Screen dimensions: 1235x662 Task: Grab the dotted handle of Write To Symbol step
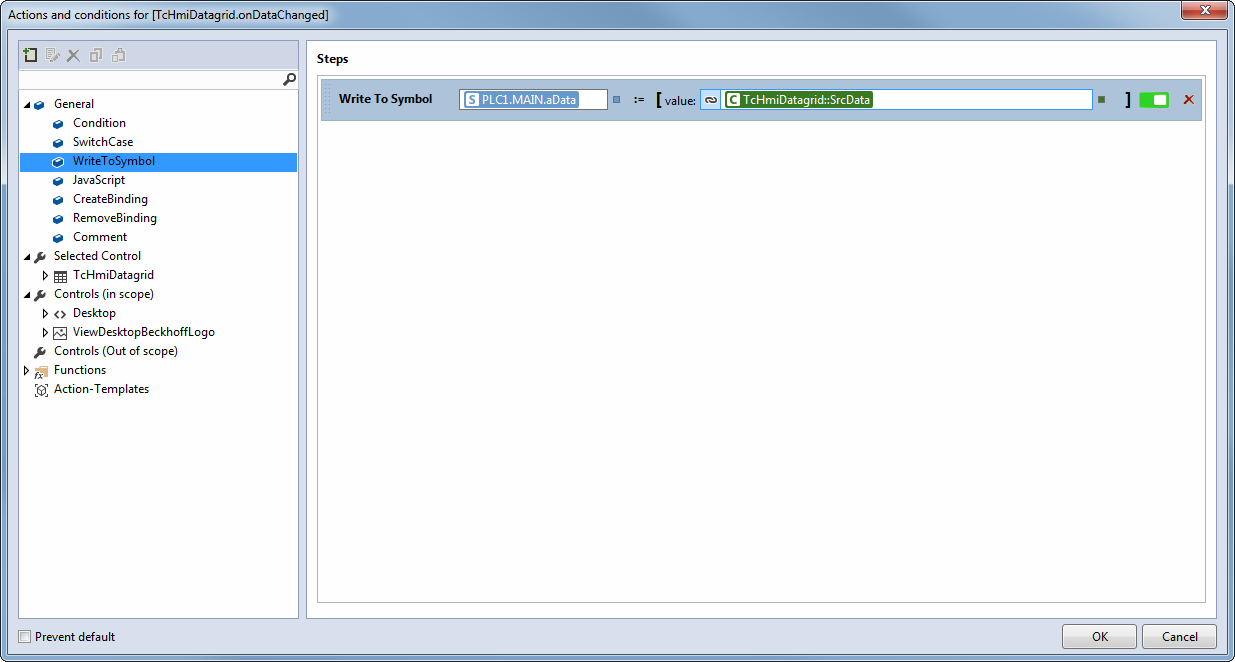pos(327,100)
